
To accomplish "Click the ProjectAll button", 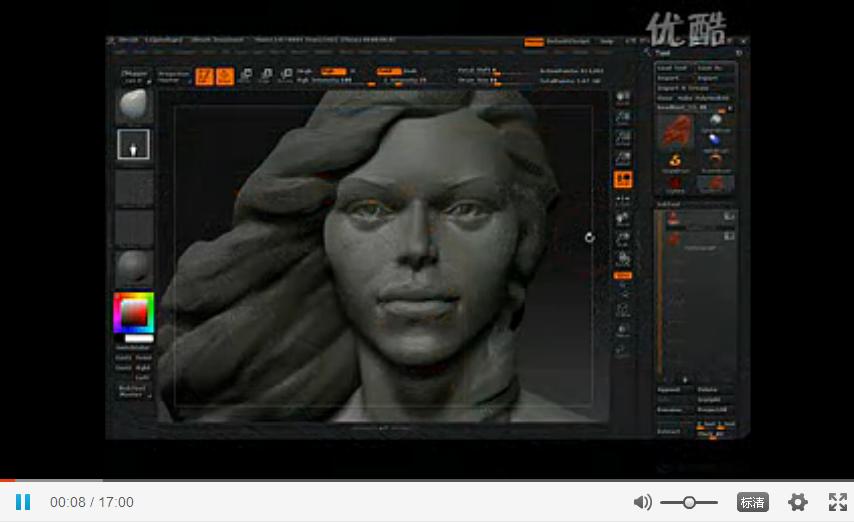I will (x=715, y=410).
